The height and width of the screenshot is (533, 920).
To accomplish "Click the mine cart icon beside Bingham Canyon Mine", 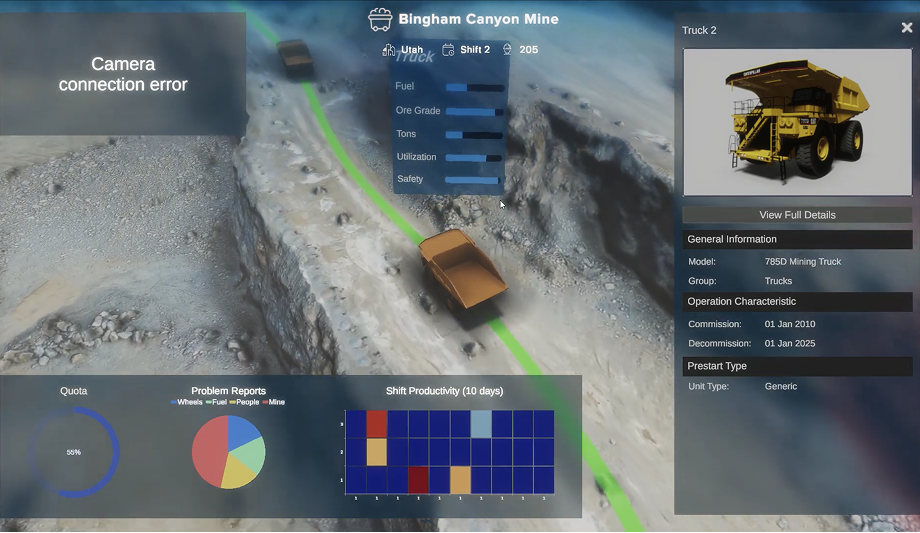I will [x=380, y=19].
